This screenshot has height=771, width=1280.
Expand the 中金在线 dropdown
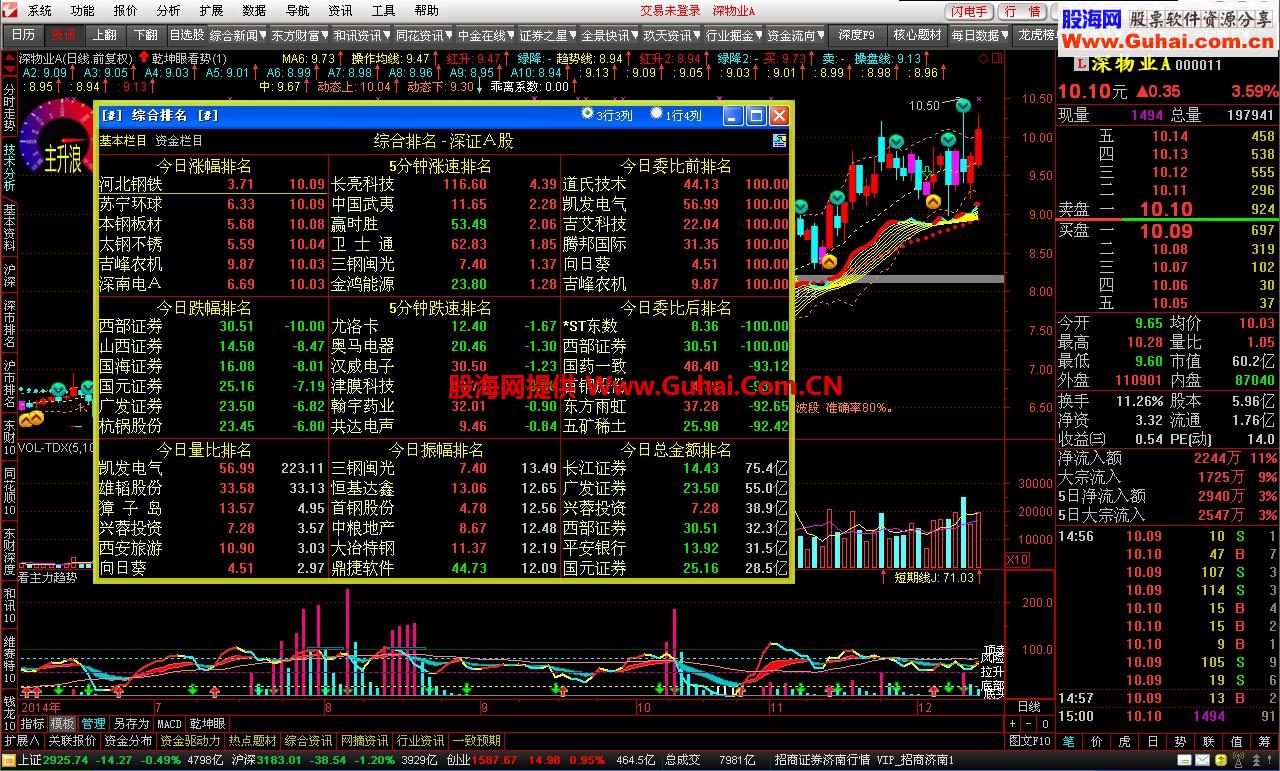(486, 34)
